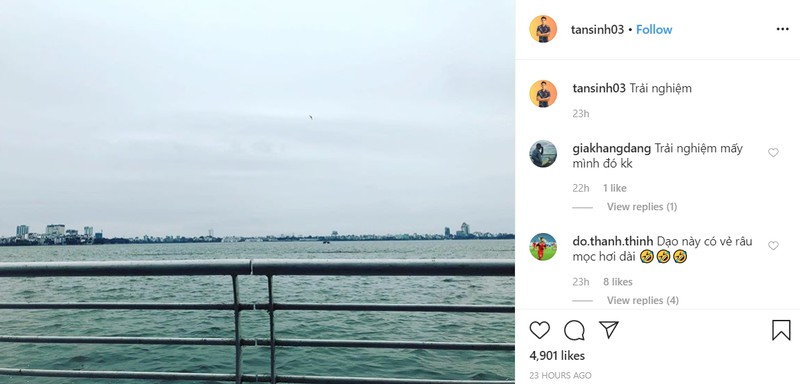The width and height of the screenshot is (800, 384).
Task: Open the lake photo
Action: coord(257,192)
